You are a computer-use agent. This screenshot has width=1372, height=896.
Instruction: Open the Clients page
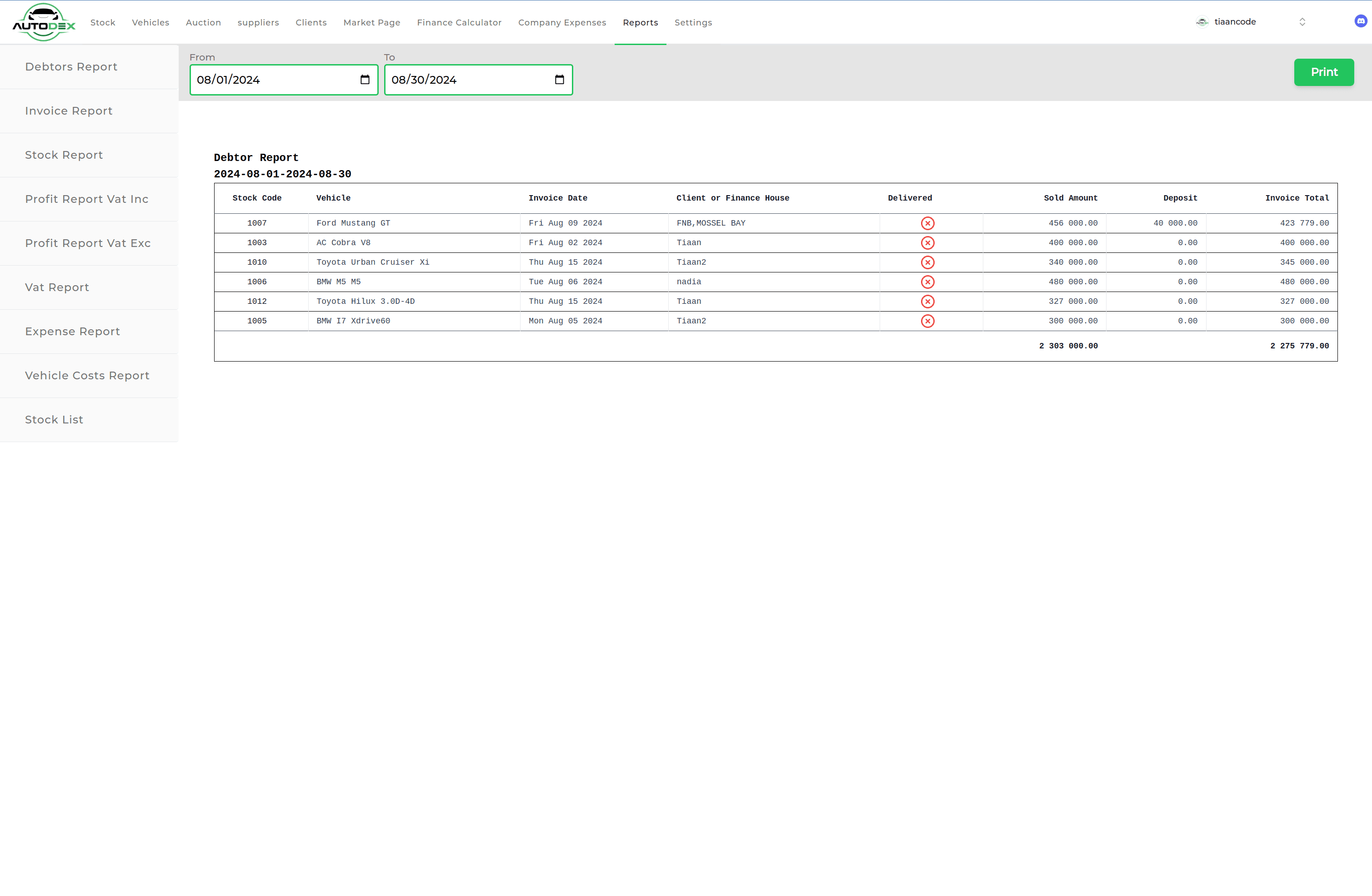[311, 22]
